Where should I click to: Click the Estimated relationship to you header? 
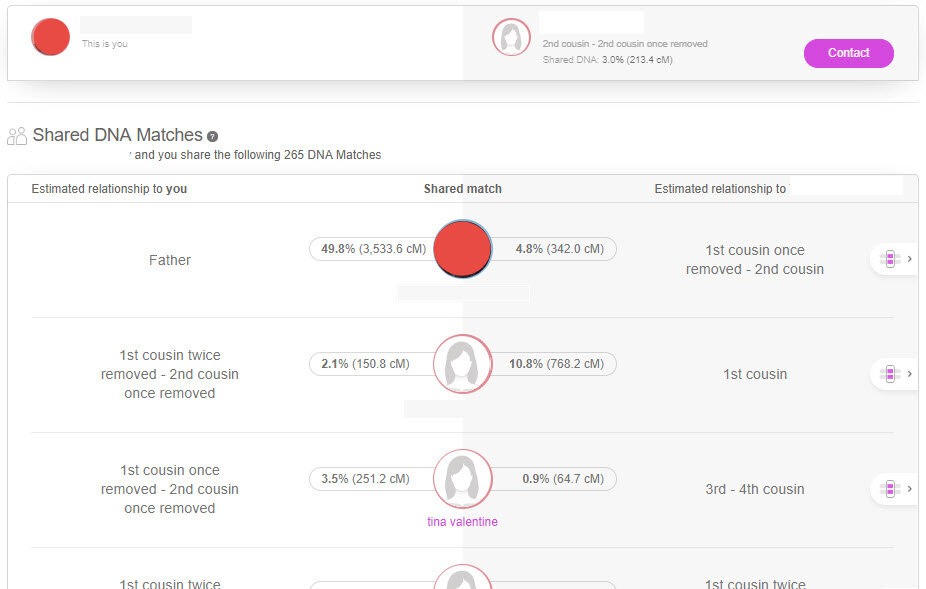[109, 189]
